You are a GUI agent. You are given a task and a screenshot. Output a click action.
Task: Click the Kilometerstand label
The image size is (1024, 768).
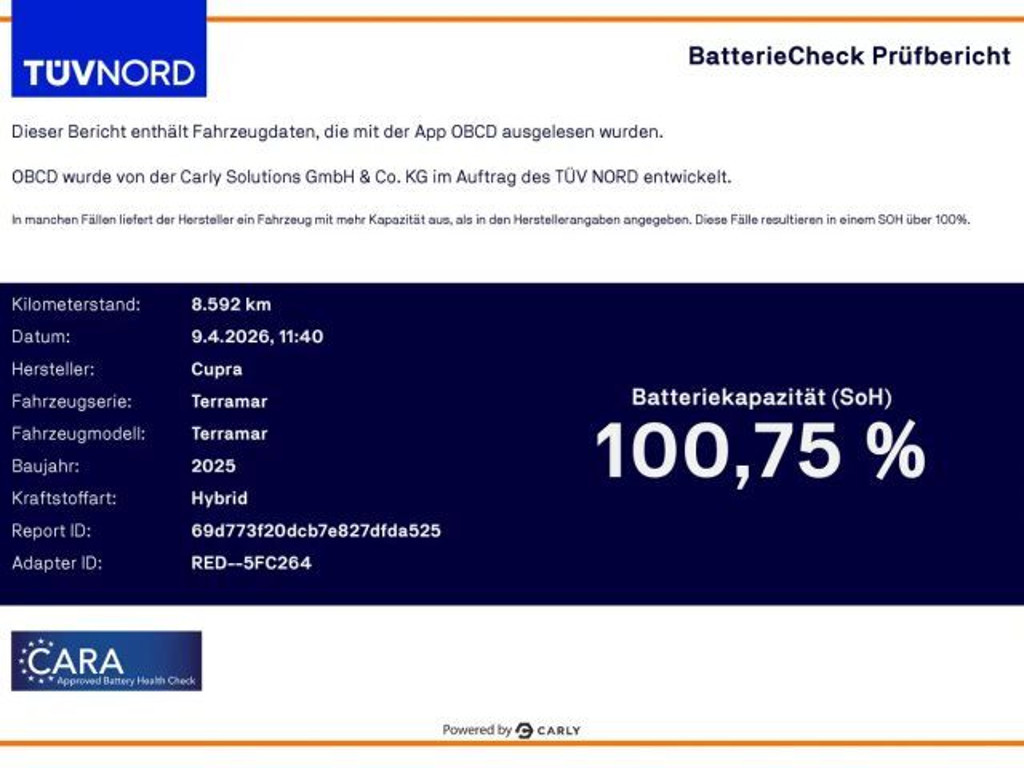tap(76, 304)
